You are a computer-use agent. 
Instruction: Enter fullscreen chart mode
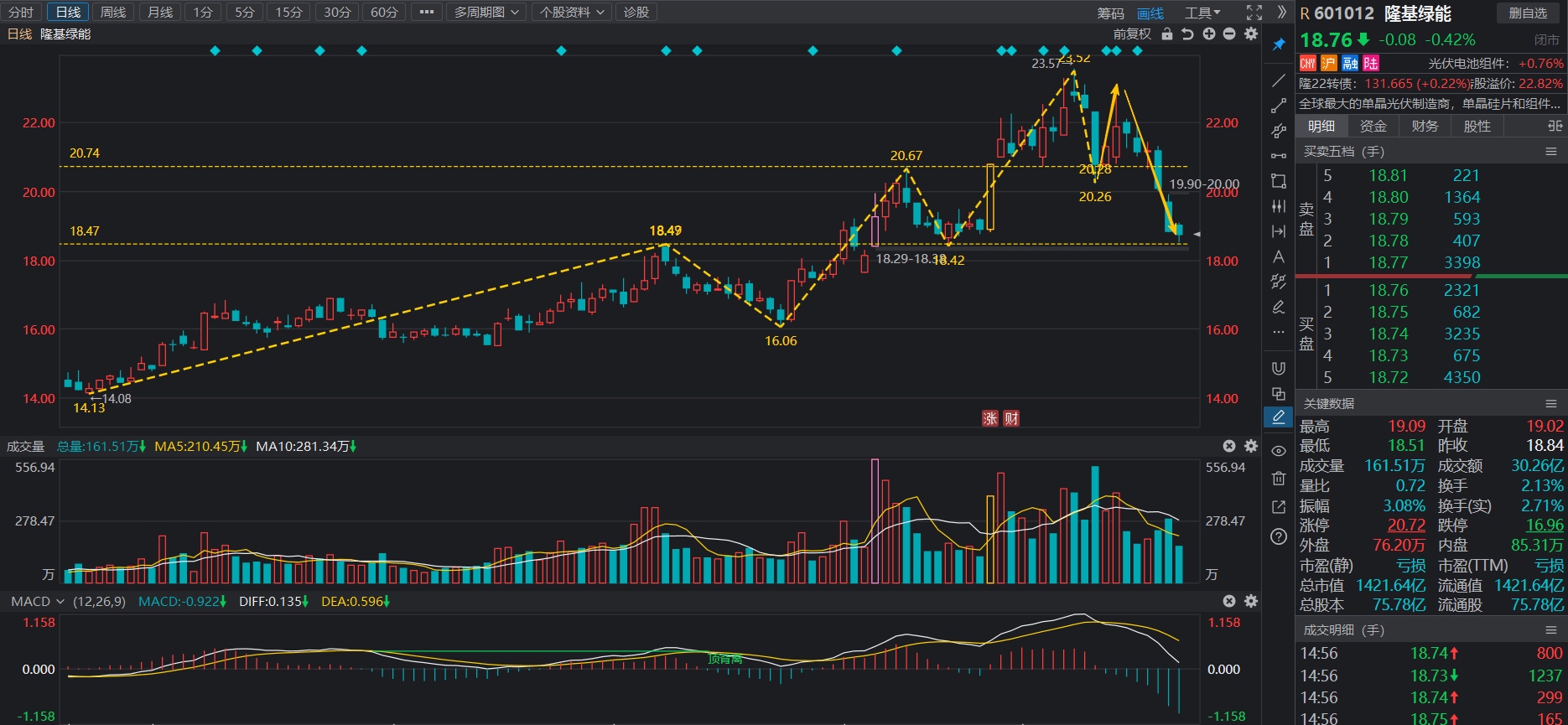coord(1254,13)
